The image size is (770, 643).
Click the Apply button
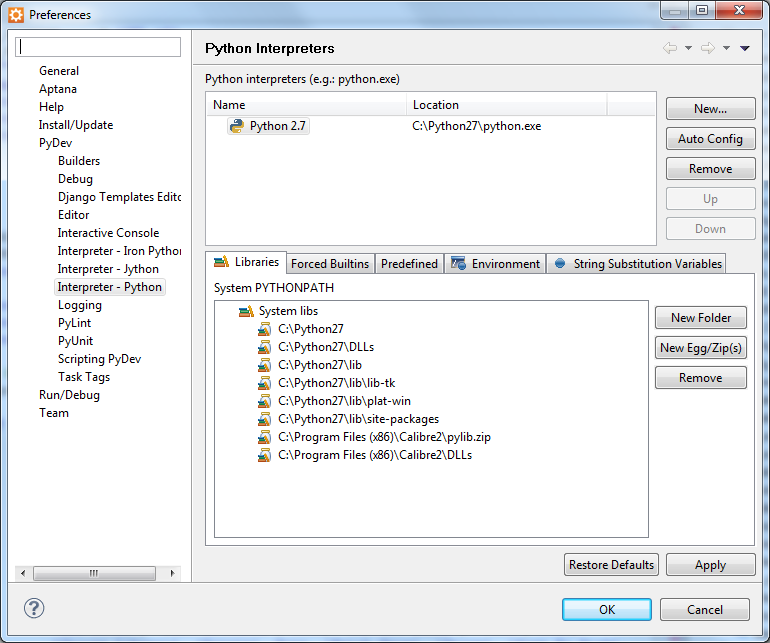[x=710, y=565]
